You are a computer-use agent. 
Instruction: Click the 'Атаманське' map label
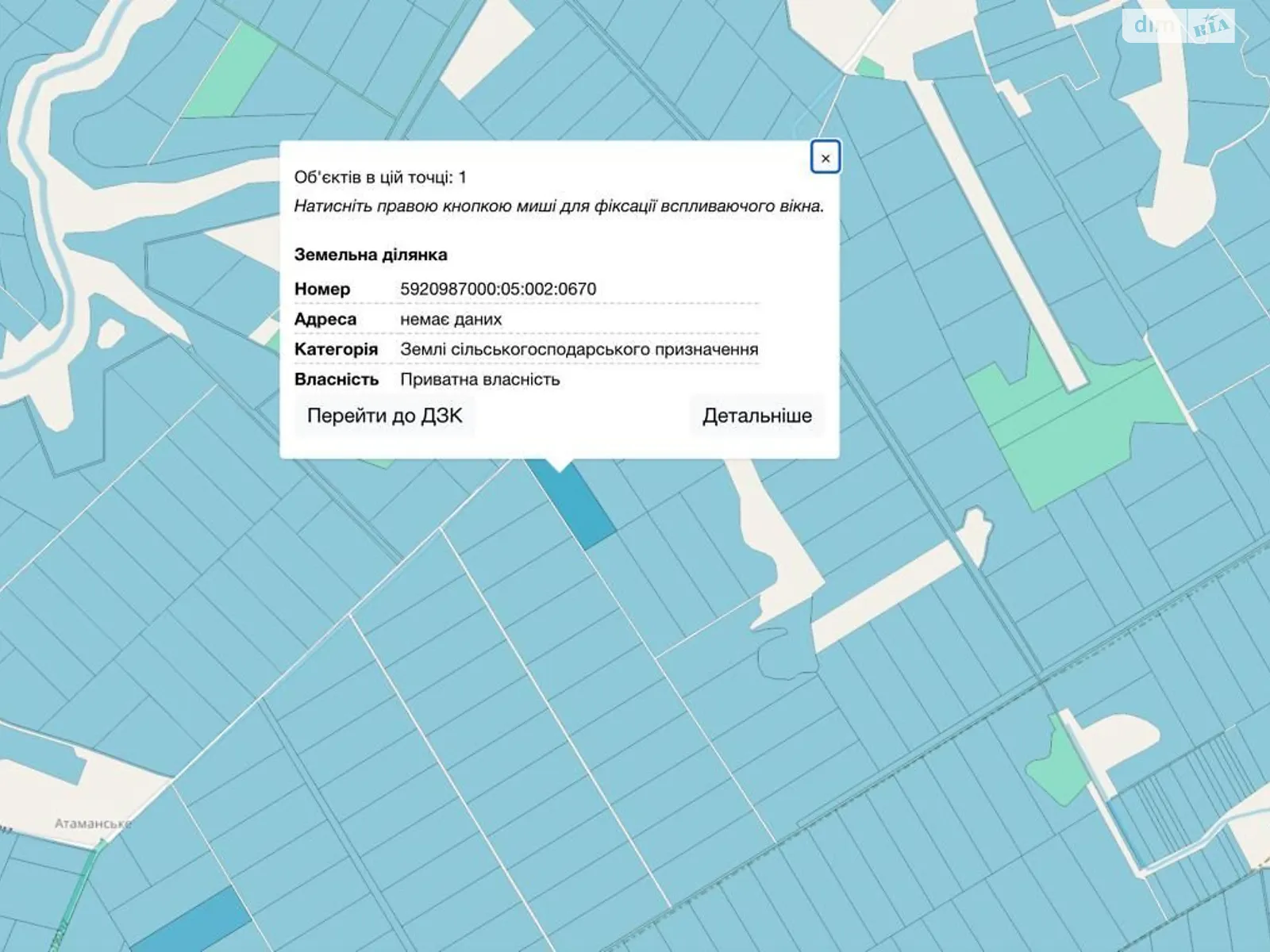pyautogui.click(x=93, y=823)
